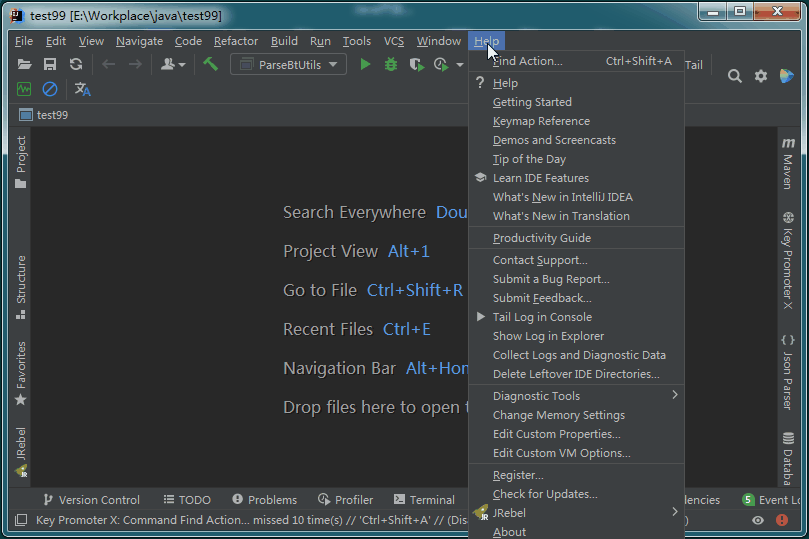Open the TODO tool tab
The image size is (809, 539).
click(x=187, y=500)
